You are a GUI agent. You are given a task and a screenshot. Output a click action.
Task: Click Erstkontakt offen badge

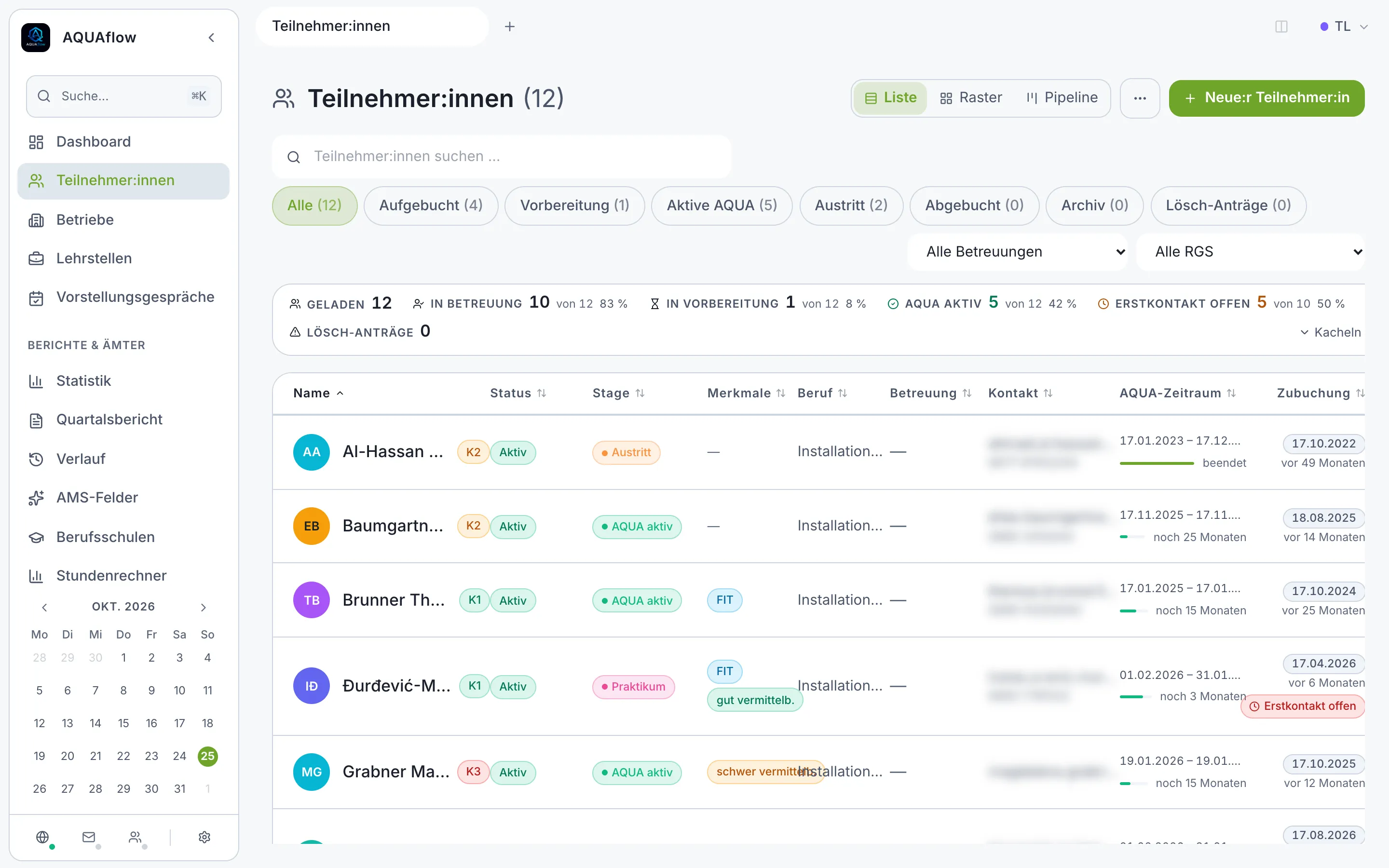pos(1302,706)
